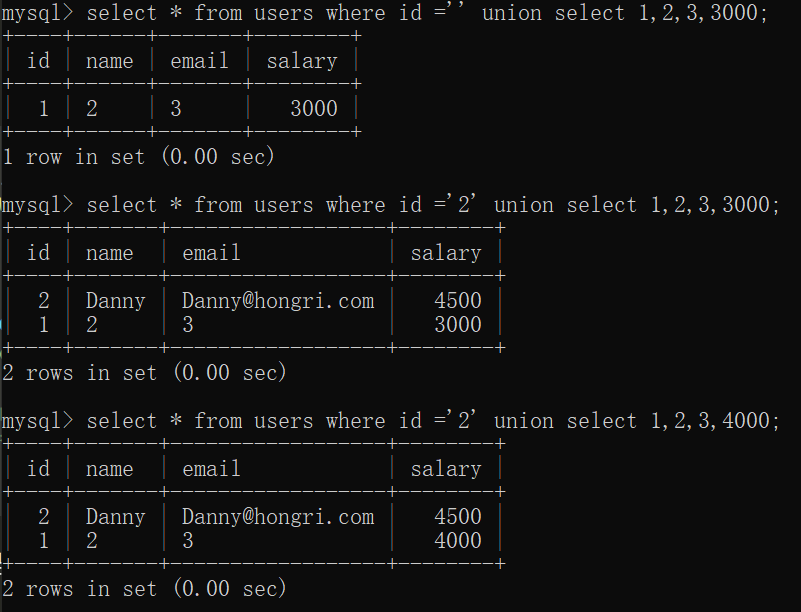Click the email header in second table
This screenshot has height=612, width=801.
point(211,253)
